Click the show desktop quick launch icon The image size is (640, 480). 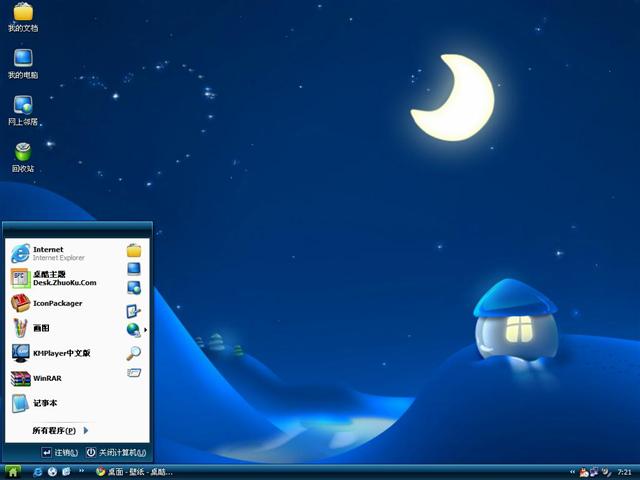[66, 472]
